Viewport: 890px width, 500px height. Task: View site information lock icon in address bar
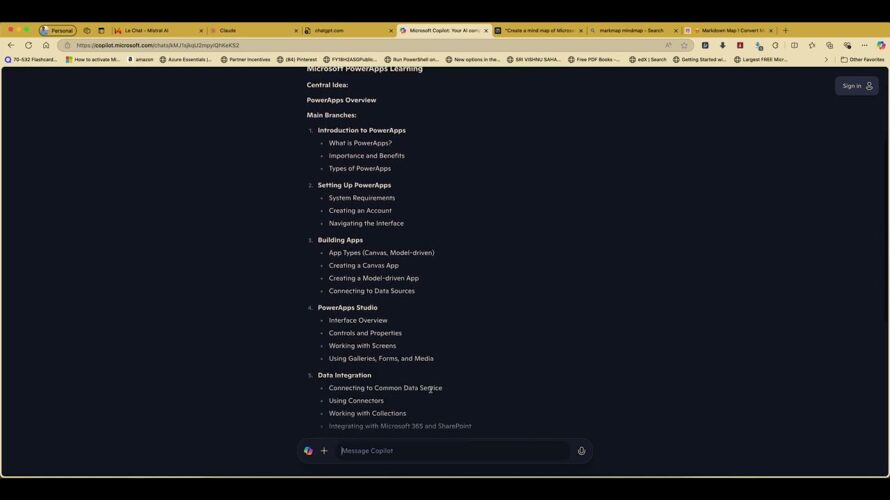(x=68, y=45)
